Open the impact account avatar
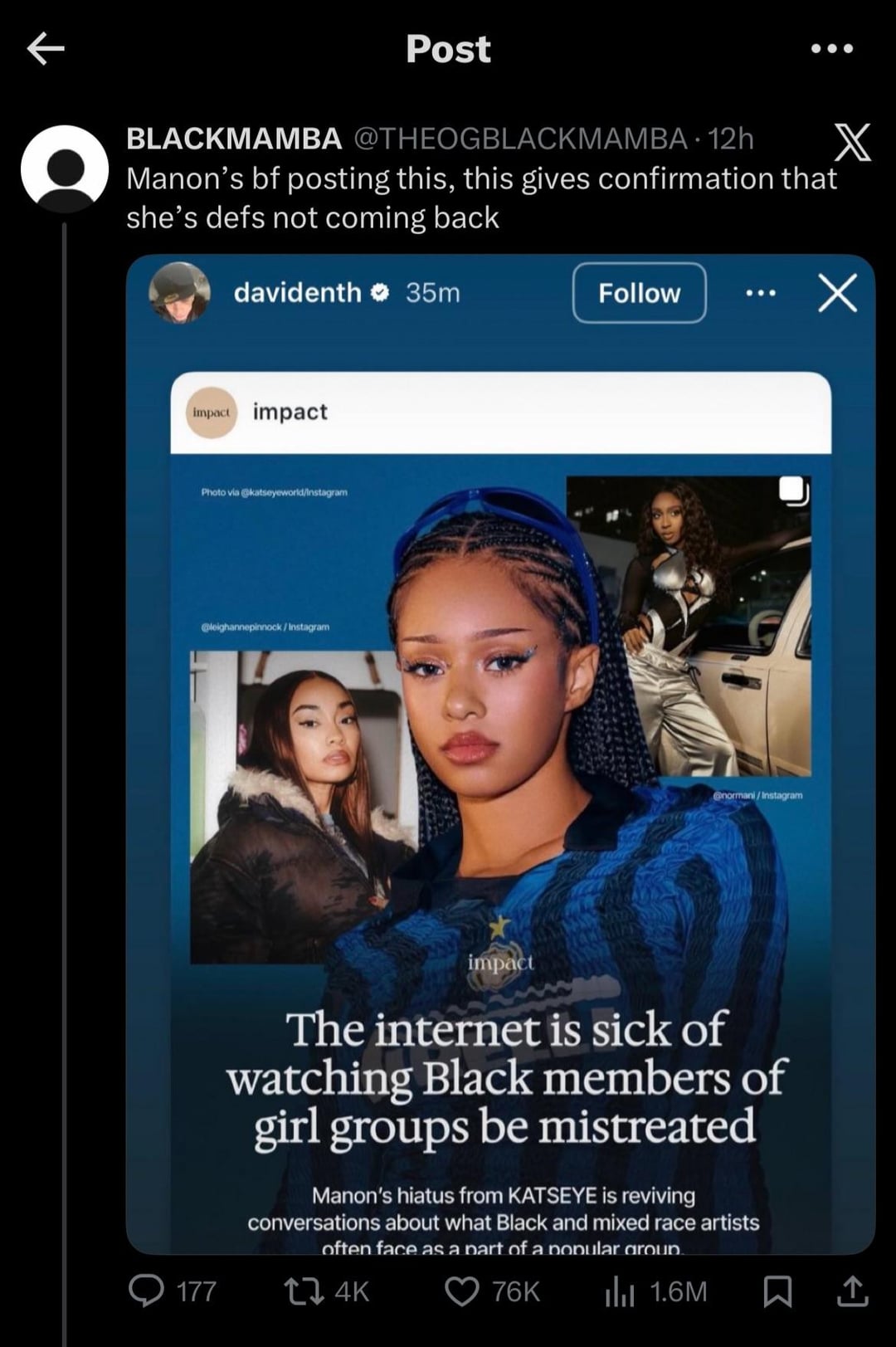896x1347 pixels. pyautogui.click(x=212, y=412)
